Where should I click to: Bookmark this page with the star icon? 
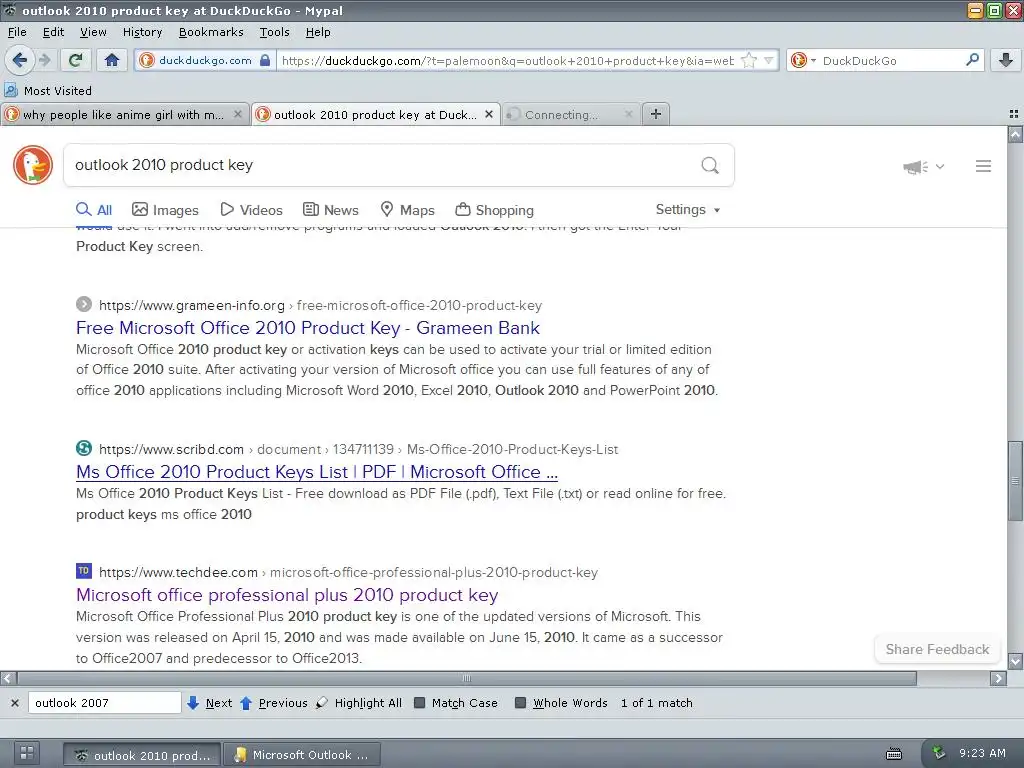pos(749,61)
